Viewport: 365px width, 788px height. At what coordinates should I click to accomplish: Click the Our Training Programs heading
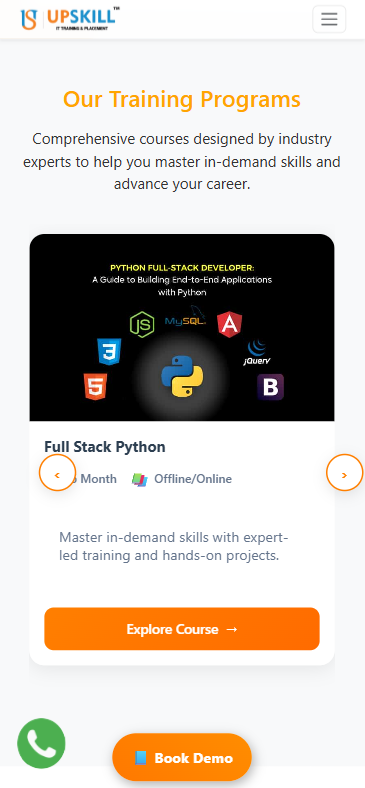pyautogui.click(x=182, y=99)
